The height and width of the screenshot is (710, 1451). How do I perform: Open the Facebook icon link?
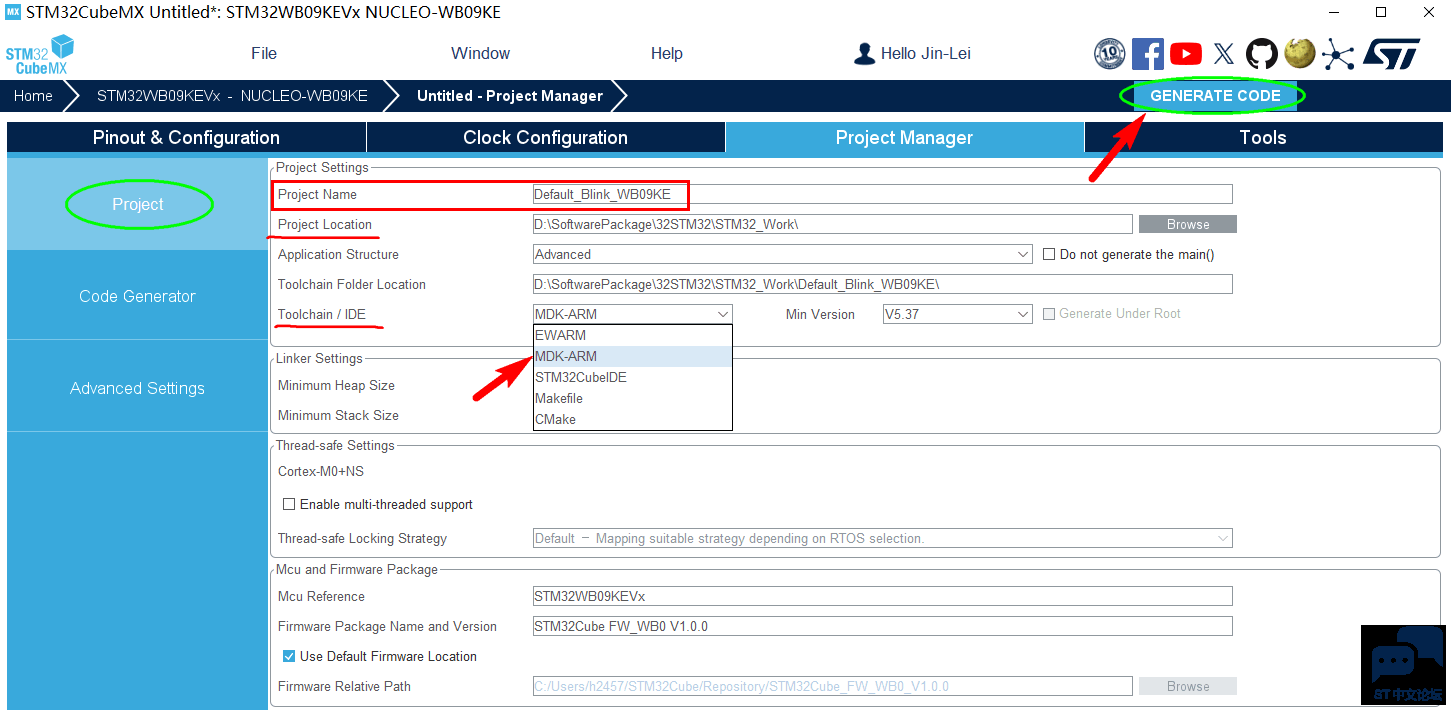click(1148, 54)
